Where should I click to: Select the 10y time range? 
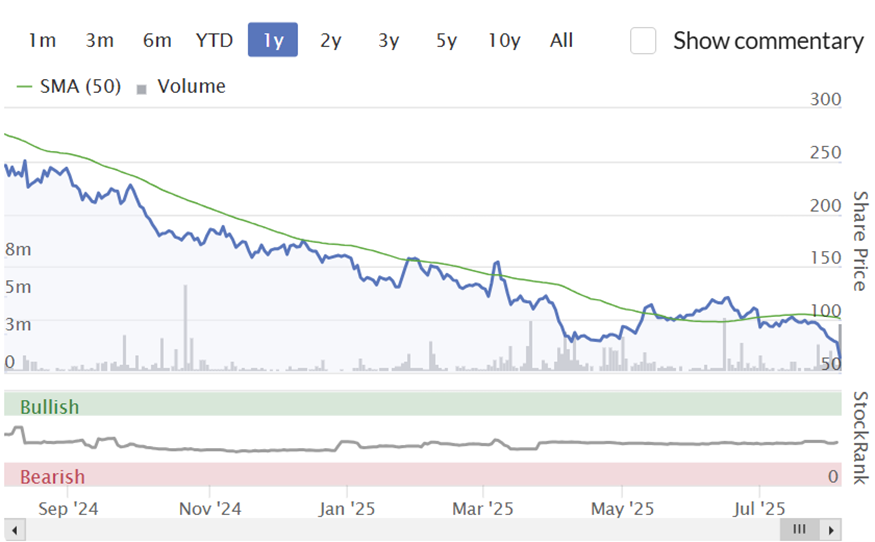pyautogui.click(x=504, y=40)
